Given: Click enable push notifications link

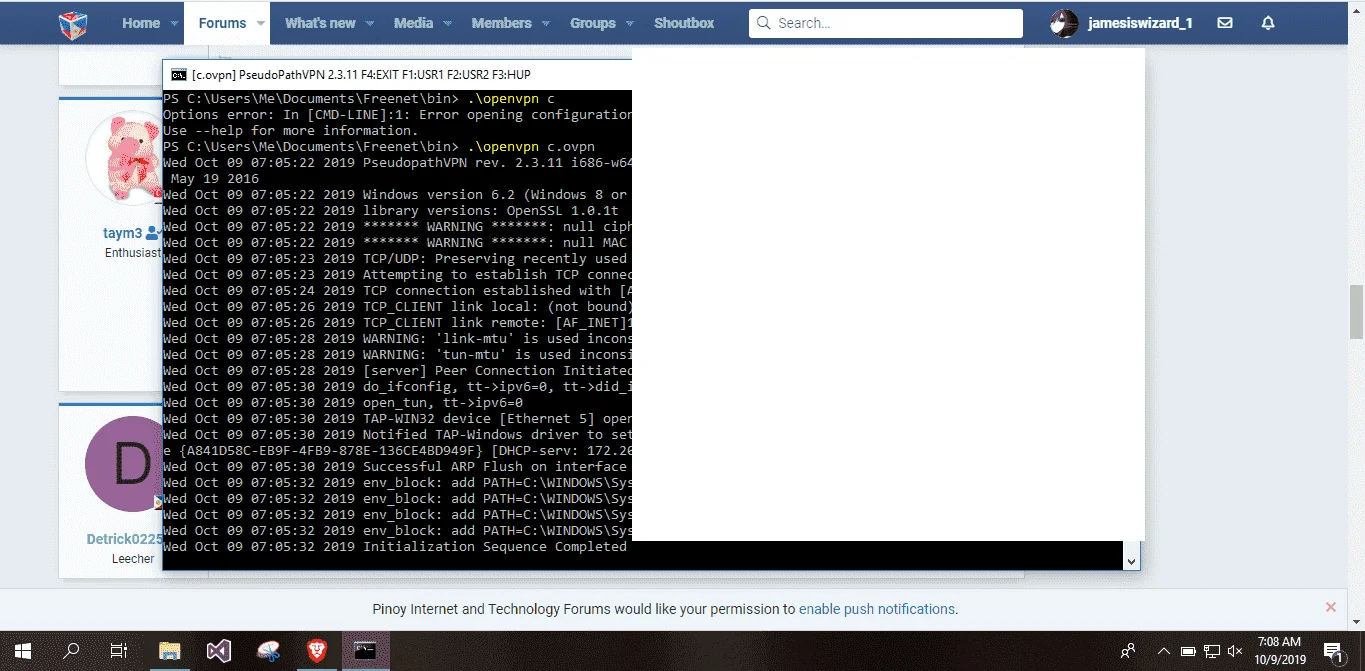Looking at the screenshot, I should [877, 609].
